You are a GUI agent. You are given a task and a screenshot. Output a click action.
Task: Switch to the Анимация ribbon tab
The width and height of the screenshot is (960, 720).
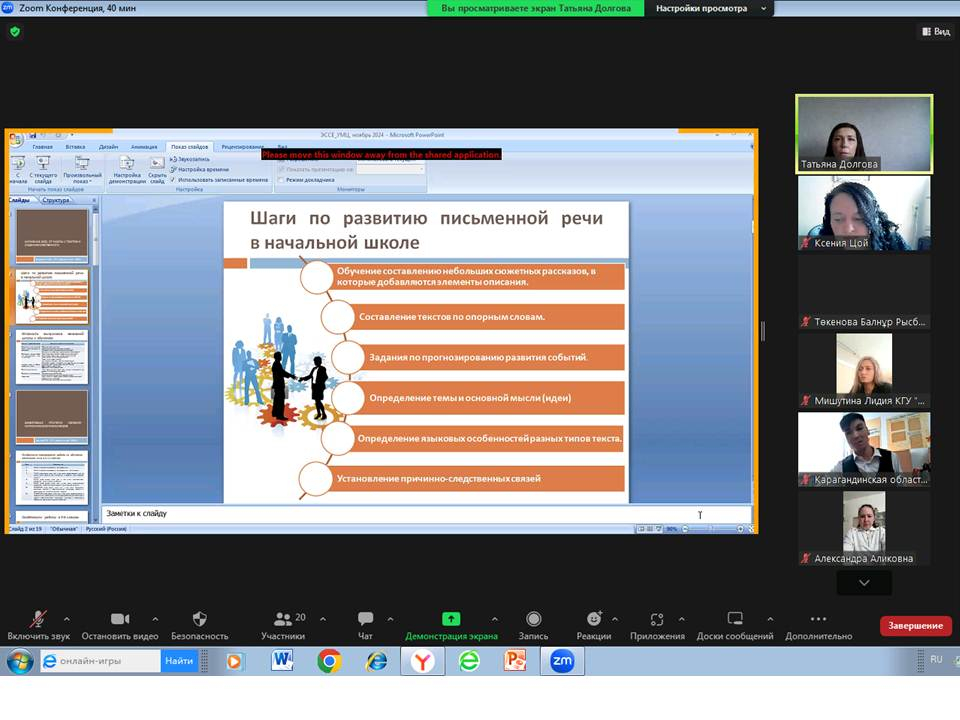[x=144, y=147]
